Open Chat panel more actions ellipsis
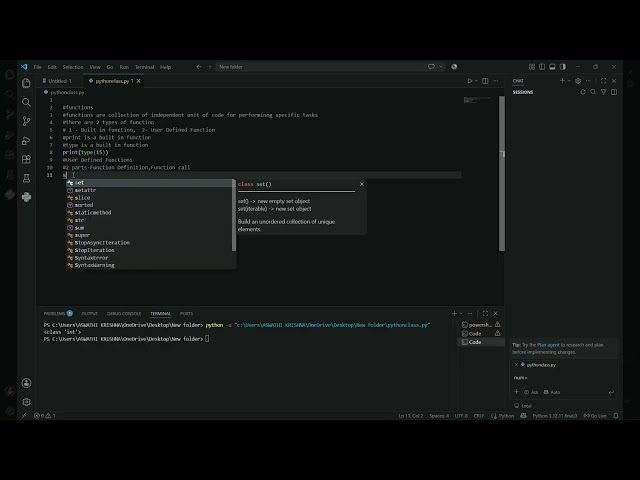640x480 pixels. click(x=588, y=81)
